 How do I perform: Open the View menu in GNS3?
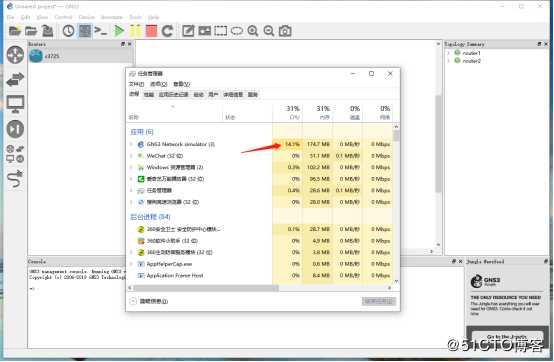point(42,17)
